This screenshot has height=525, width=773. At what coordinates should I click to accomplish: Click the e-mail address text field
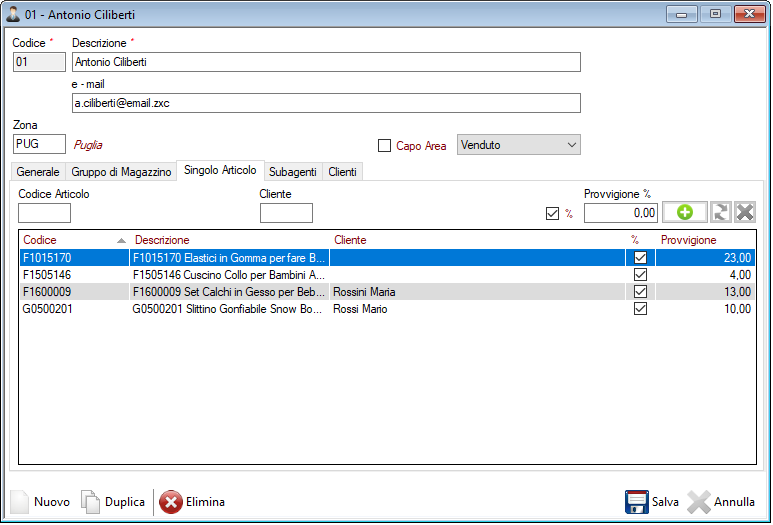coord(326,103)
